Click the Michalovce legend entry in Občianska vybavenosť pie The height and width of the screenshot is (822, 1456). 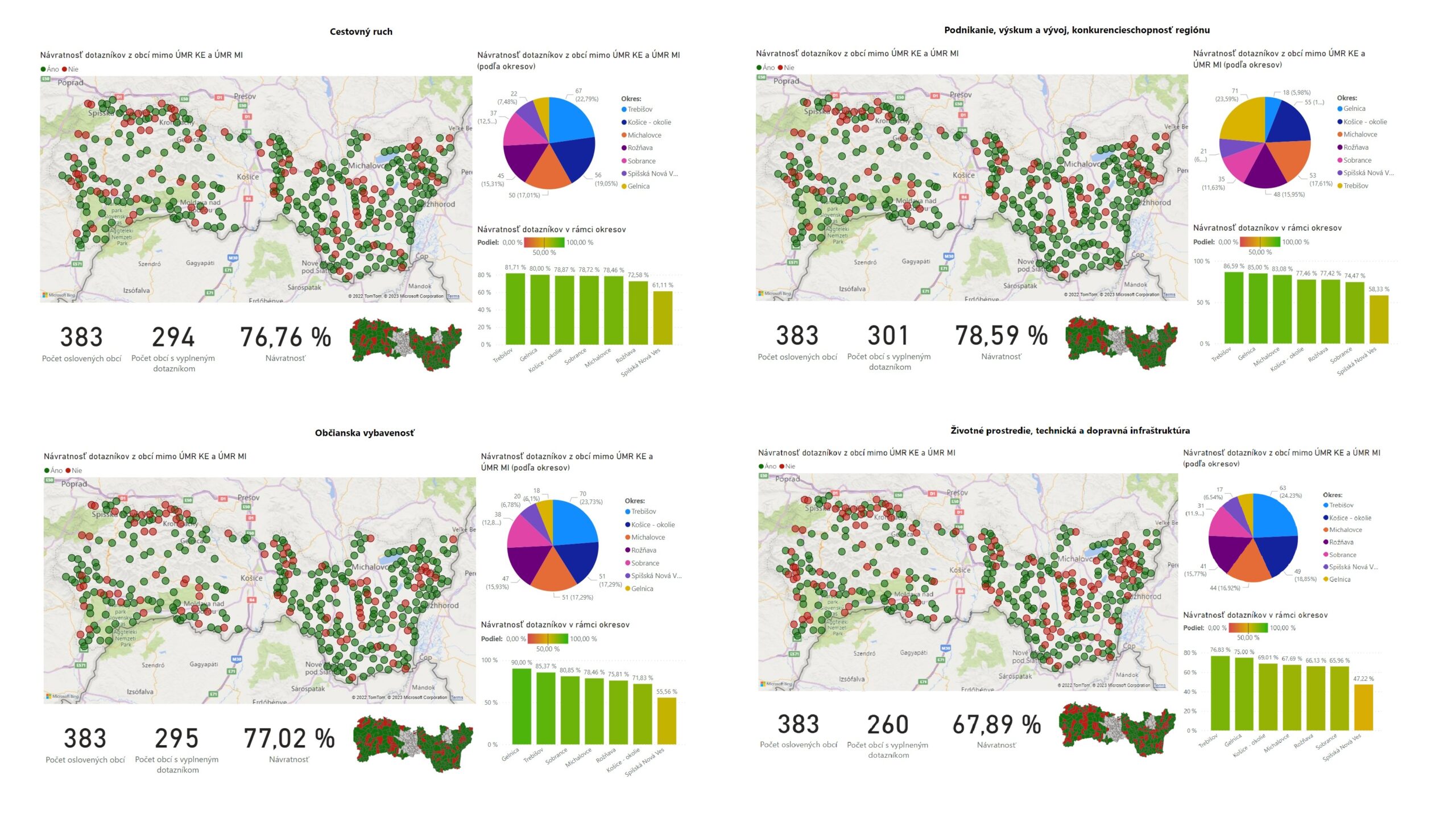(x=645, y=538)
